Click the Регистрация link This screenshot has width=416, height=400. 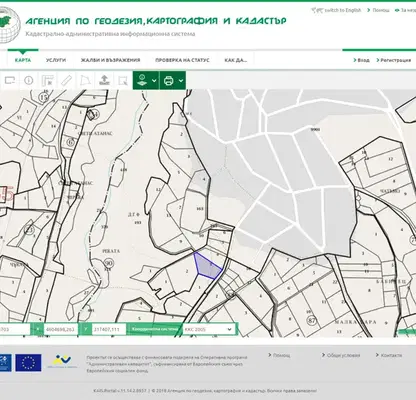pyautogui.click(x=394, y=60)
